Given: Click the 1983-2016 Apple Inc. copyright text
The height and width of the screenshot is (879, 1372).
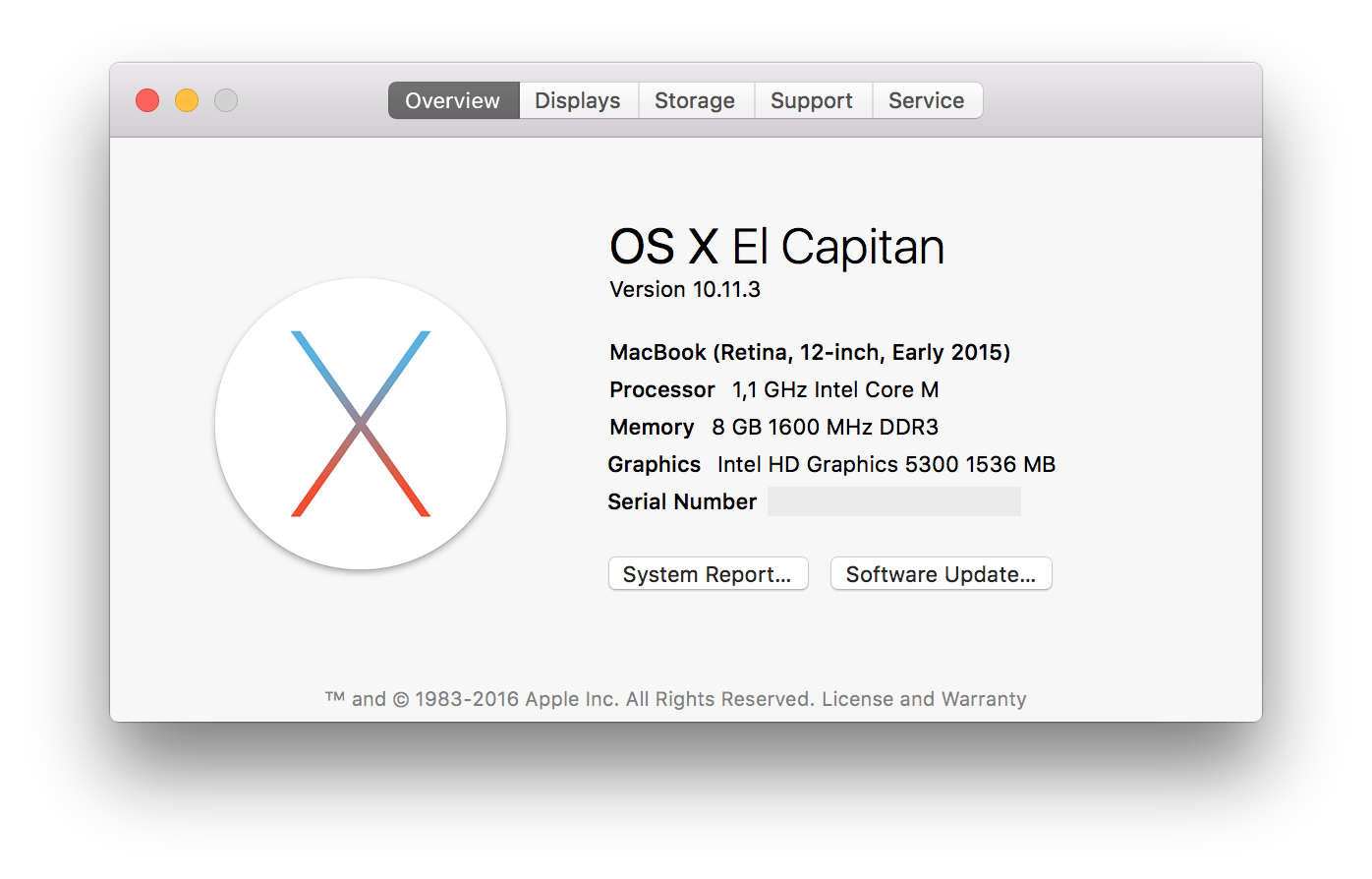Looking at the screenshot, I should pyautogui.click(x=570, y=699).
